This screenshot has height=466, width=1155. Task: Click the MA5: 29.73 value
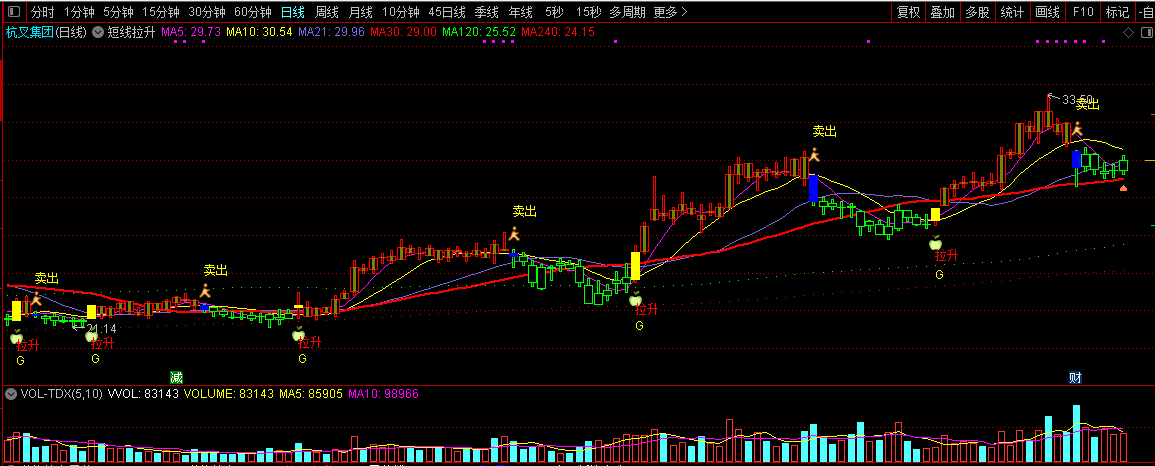[x=191, y=32]
